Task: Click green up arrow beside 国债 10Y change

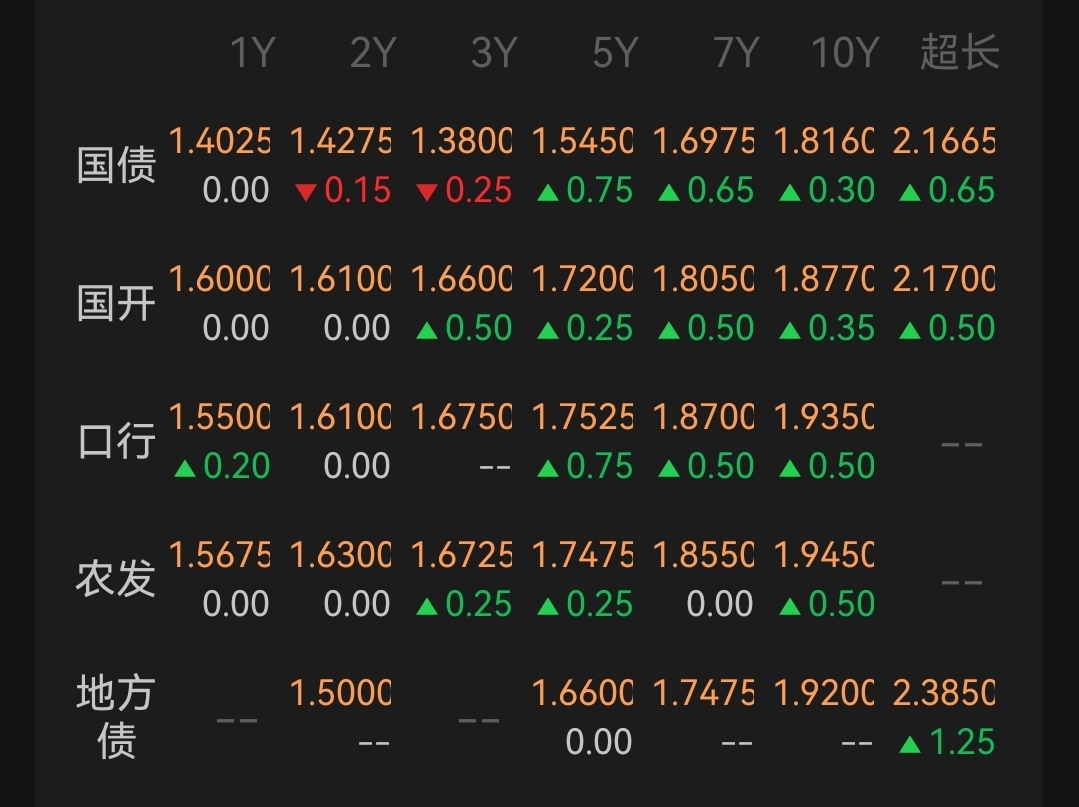Action: coord(789,192)
